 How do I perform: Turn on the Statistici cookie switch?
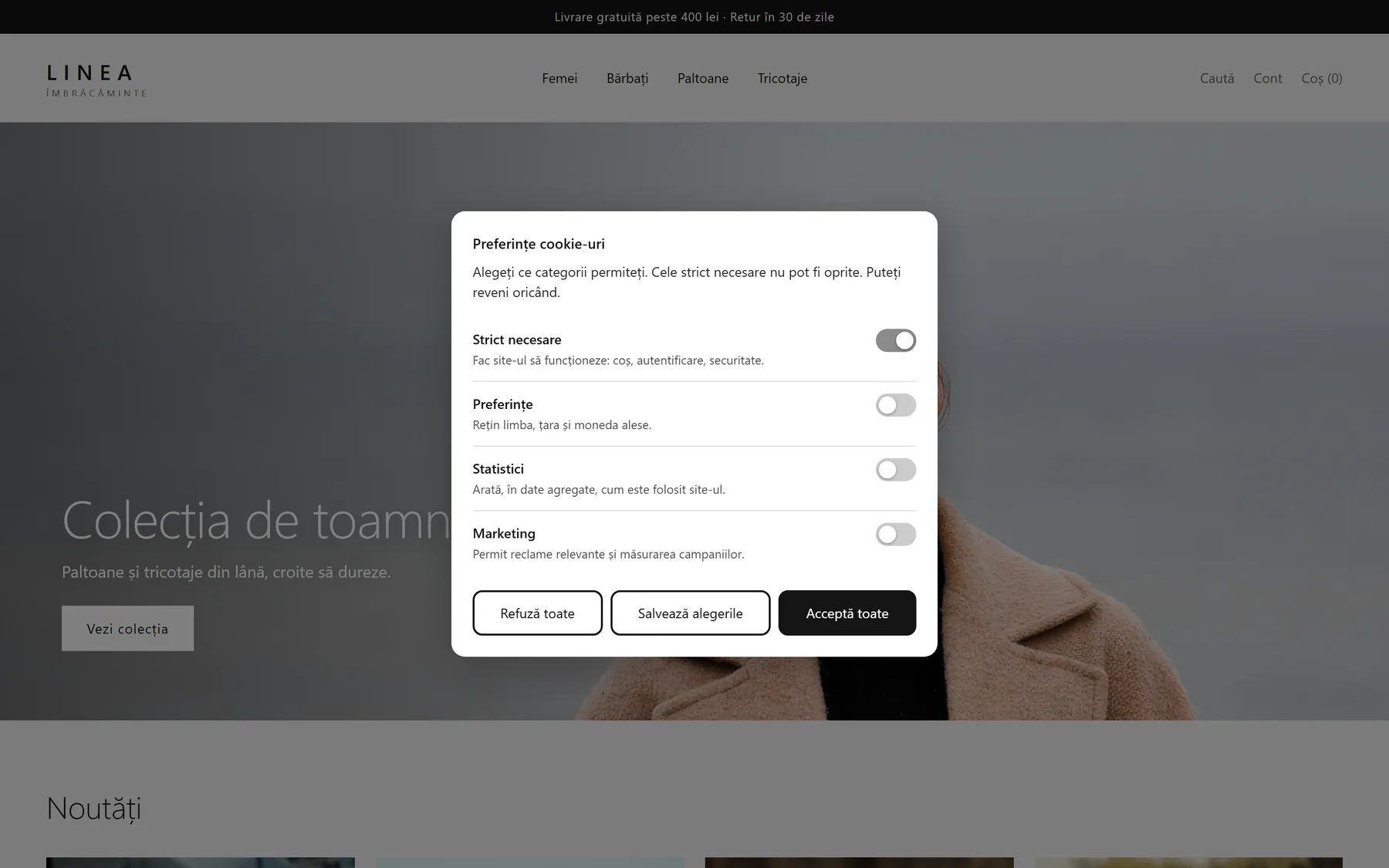click(895, 470)
